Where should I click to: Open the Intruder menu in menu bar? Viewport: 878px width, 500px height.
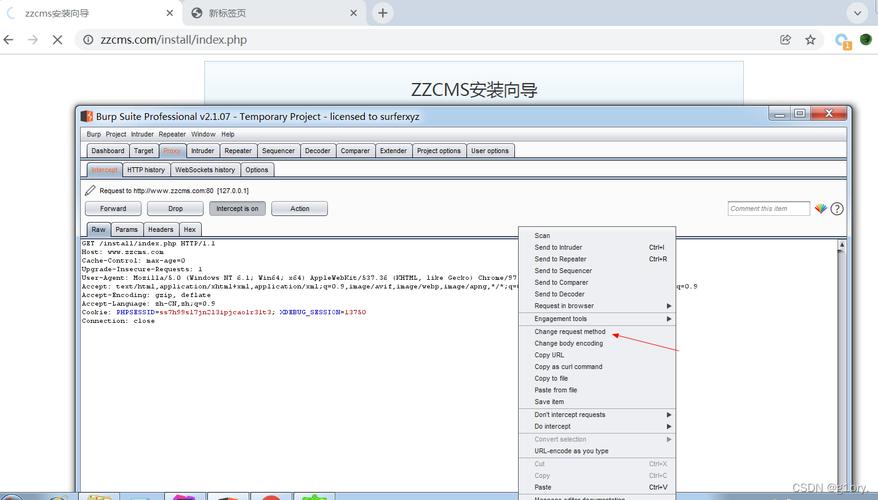[142, 134]
